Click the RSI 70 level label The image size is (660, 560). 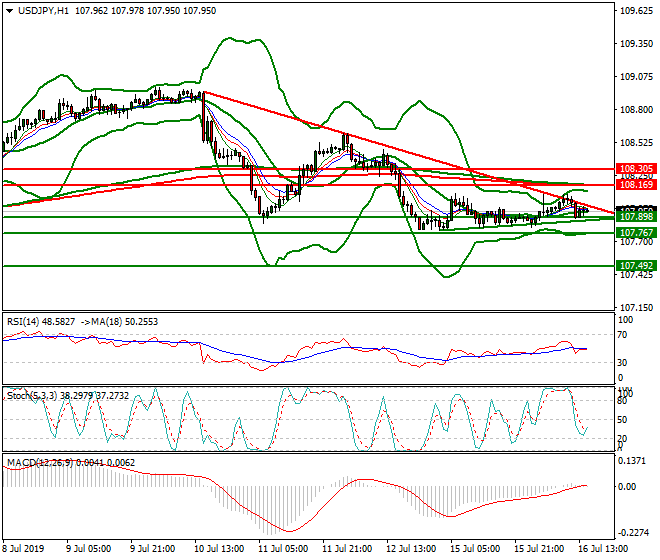point(623,335)
